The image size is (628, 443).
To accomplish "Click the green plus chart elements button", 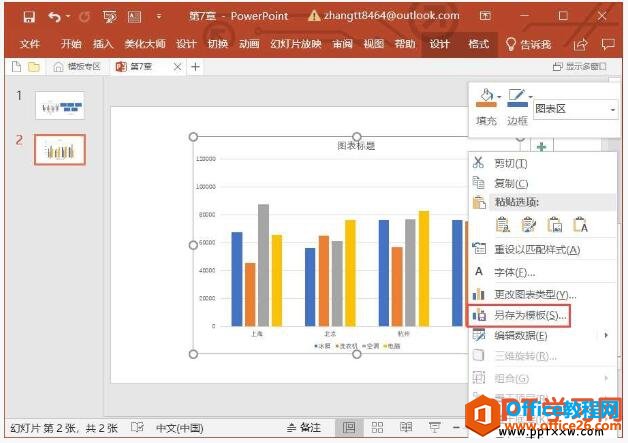I will pos(541,147).
